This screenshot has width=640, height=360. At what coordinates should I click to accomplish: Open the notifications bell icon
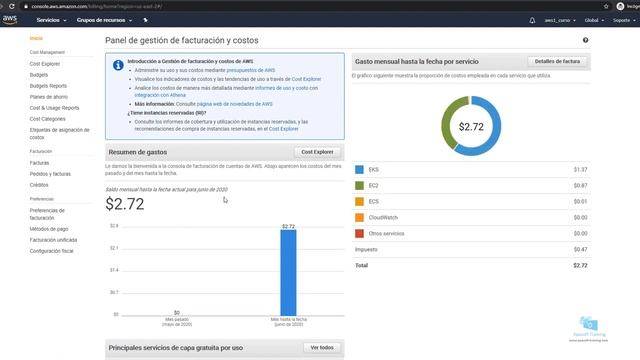pyautogui.click(x=532, y=20)
